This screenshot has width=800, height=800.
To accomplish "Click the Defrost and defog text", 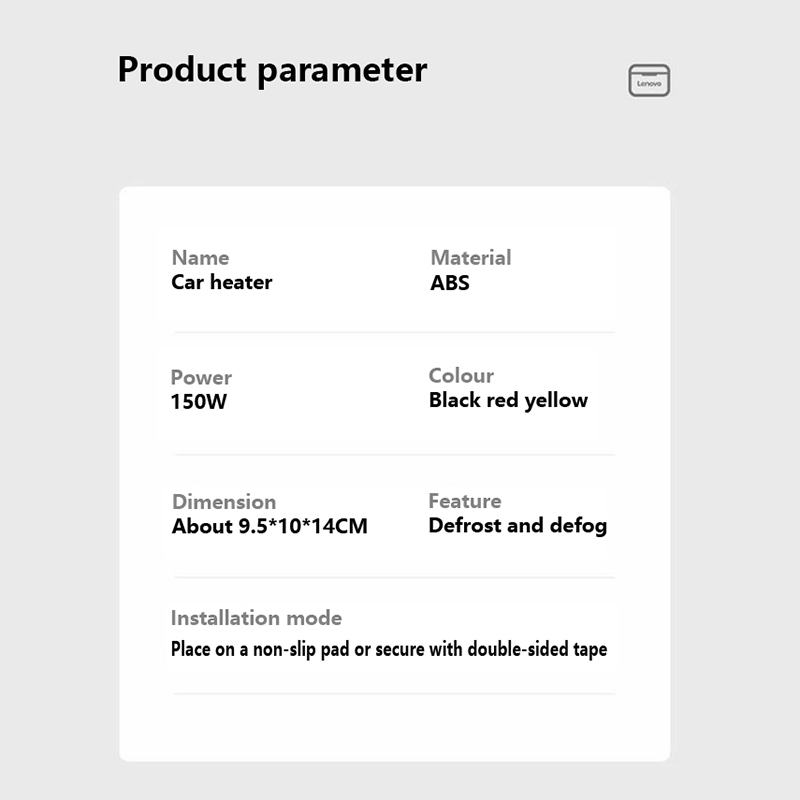I will tap(517, 526).
